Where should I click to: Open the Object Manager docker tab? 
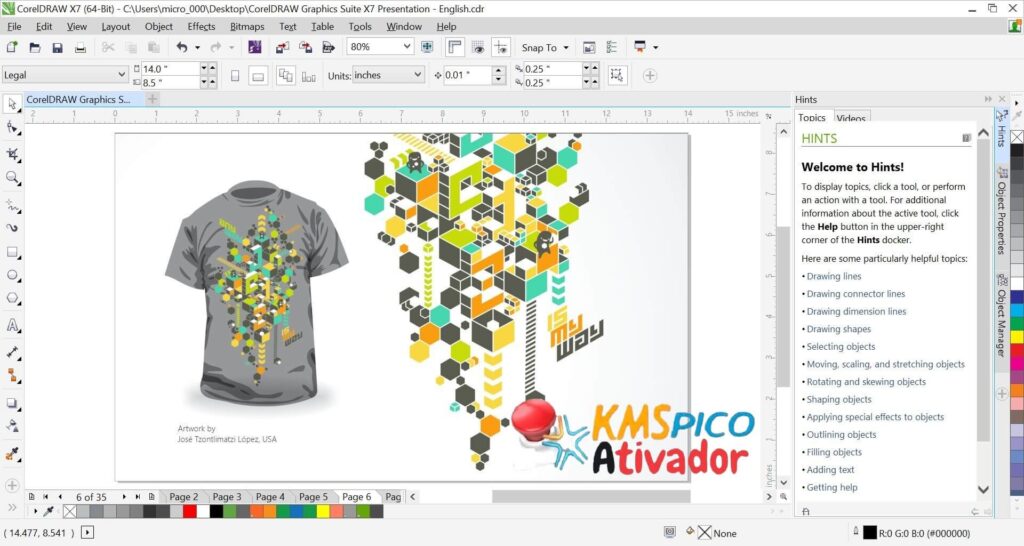click(1001, 317)
